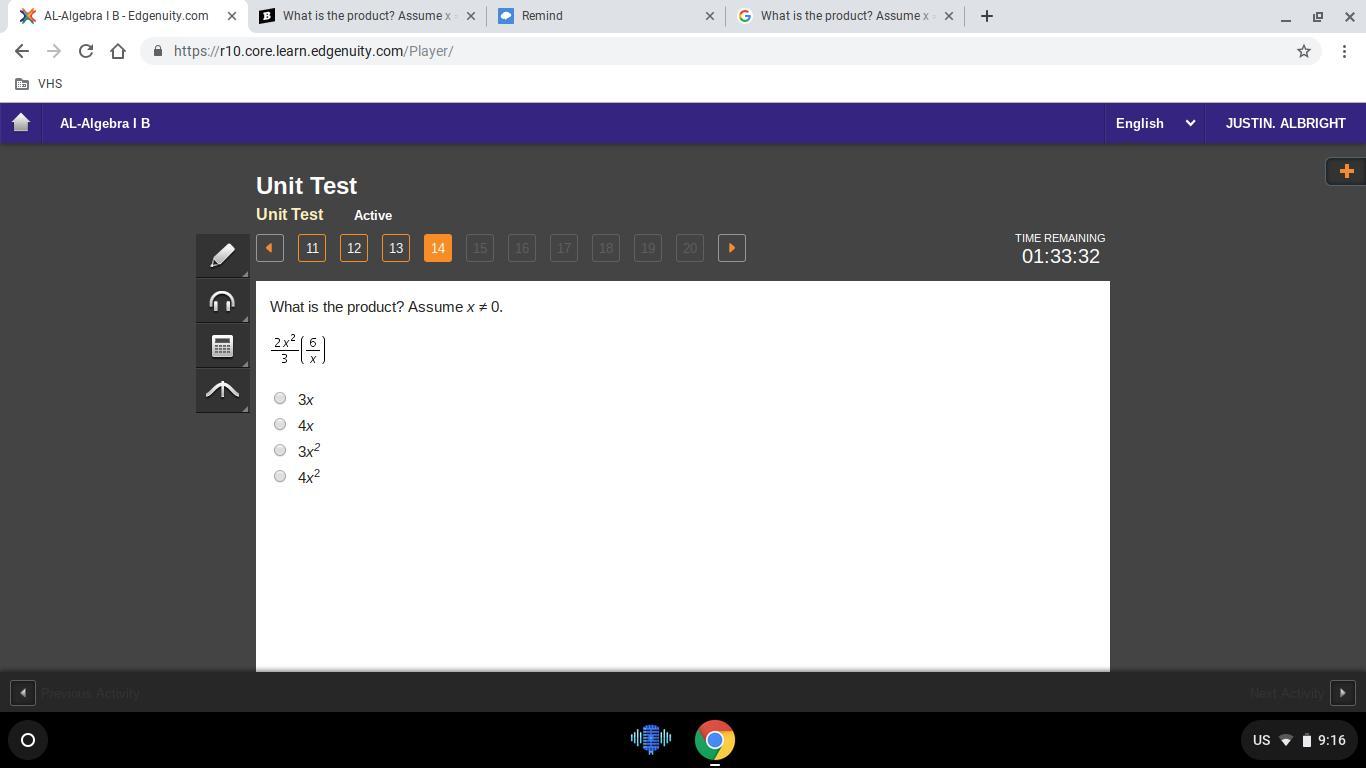Click the Chrome icon on the shelf

click(x=715, y=740)
